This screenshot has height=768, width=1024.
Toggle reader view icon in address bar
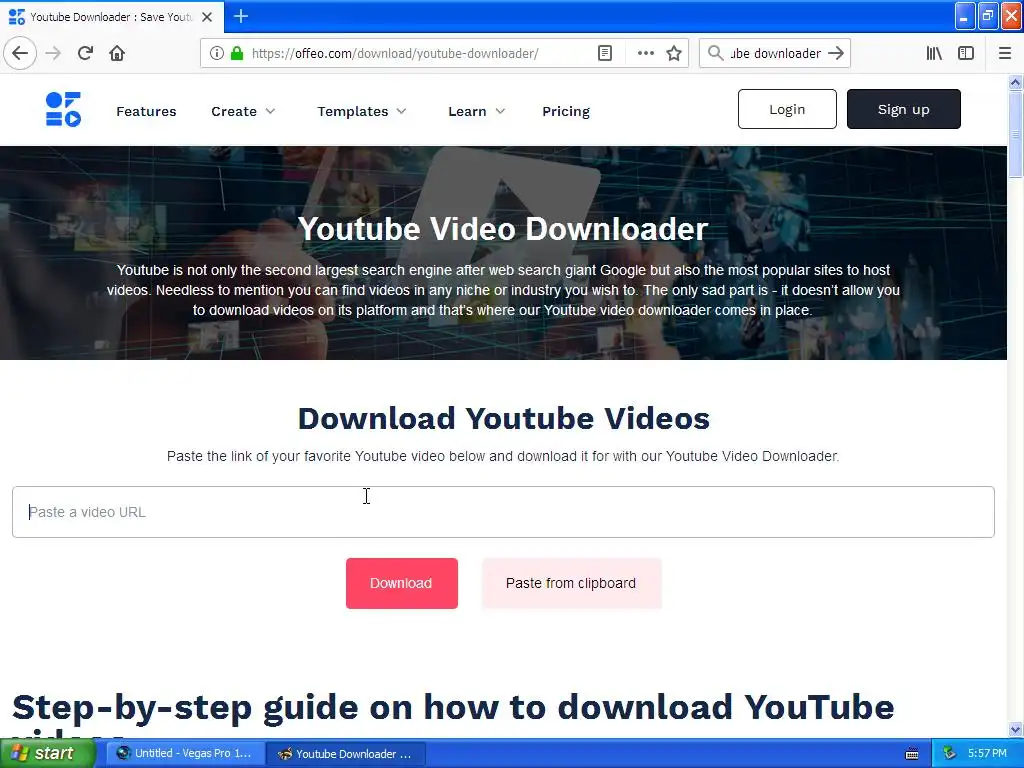click(x=605, y=53)
